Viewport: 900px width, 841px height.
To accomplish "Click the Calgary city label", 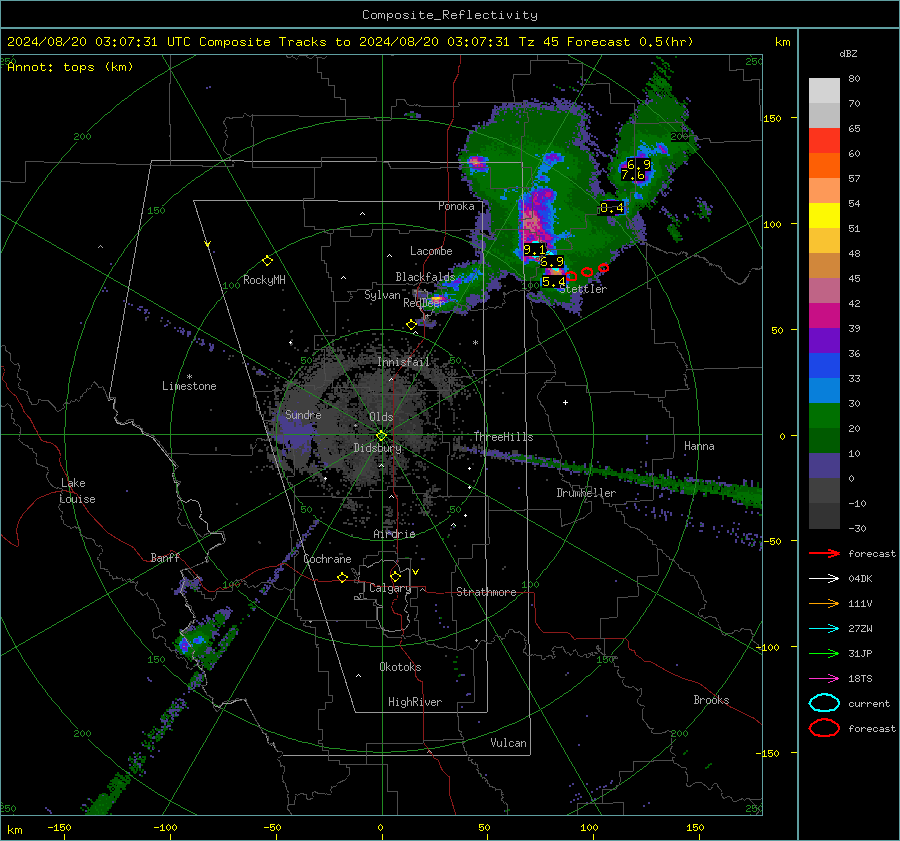I will pos(390,588).
